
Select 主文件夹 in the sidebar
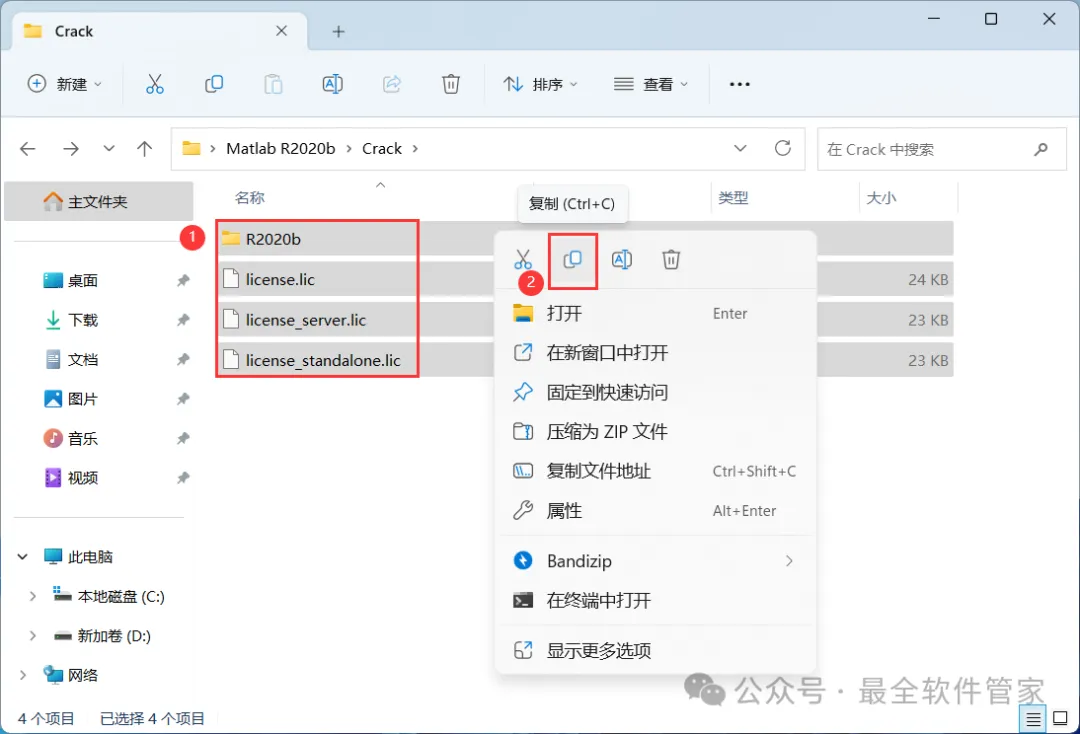click(98, 202)
